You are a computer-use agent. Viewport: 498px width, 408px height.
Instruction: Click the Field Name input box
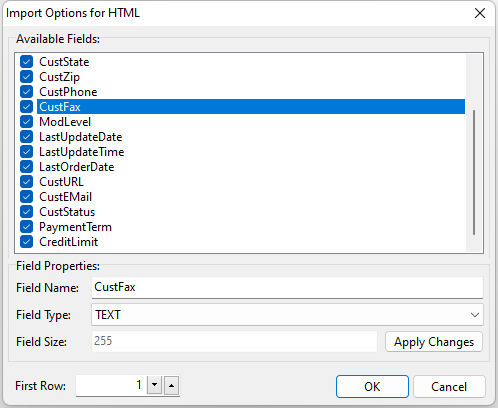point(287,287)
